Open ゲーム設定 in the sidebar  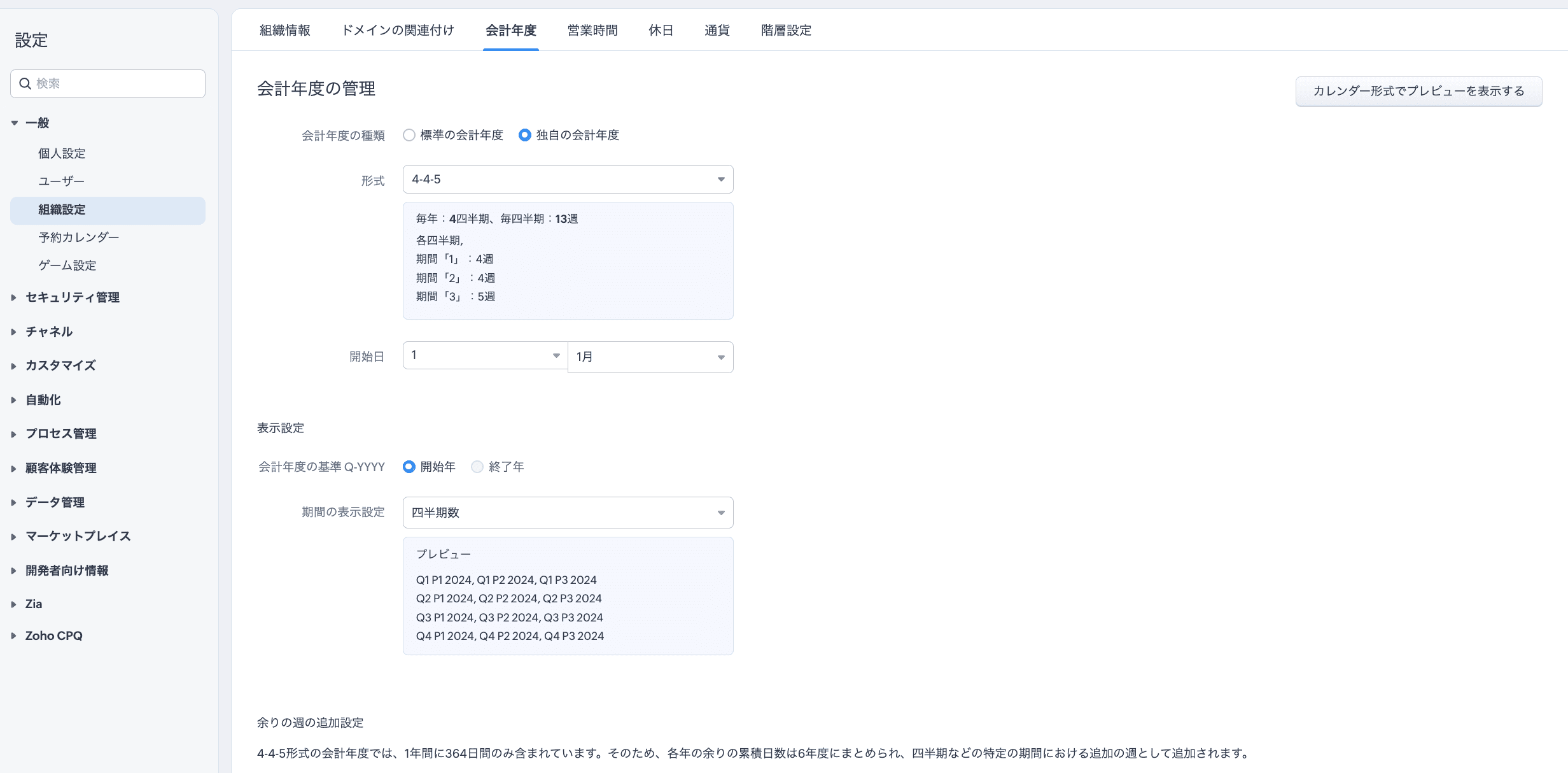click(x=67, y=266)
